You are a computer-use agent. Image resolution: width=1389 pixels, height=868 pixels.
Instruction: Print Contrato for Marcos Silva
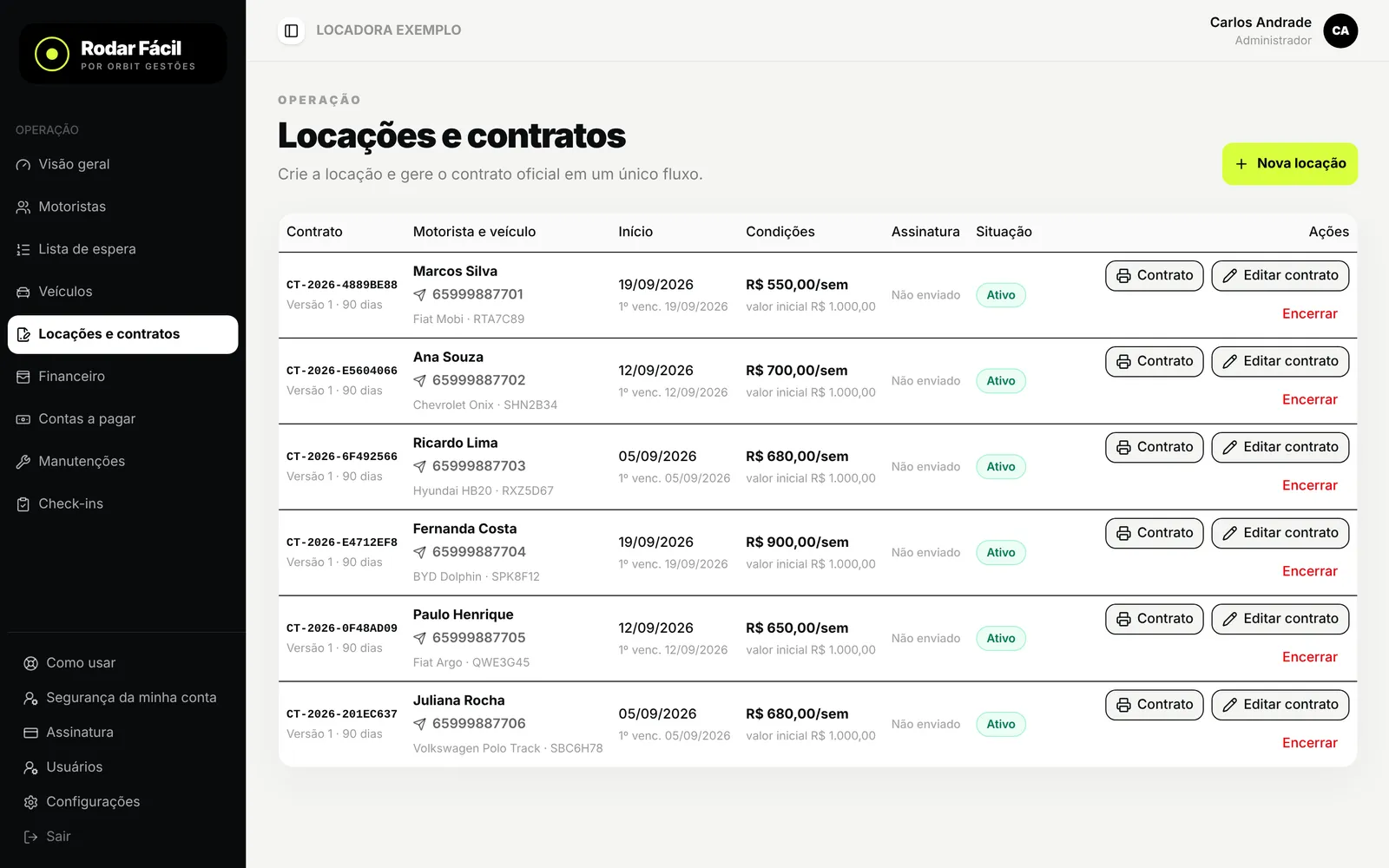[x=1155, y=276]
